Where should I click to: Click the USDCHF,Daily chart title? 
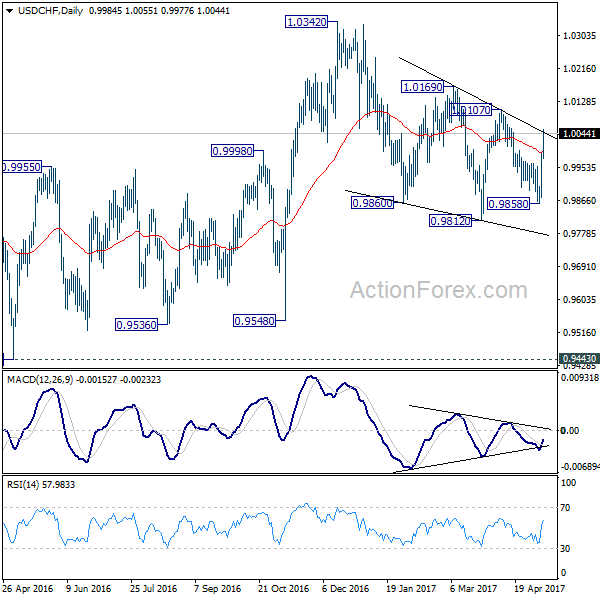pyautogui.click(x=50, y=11)
